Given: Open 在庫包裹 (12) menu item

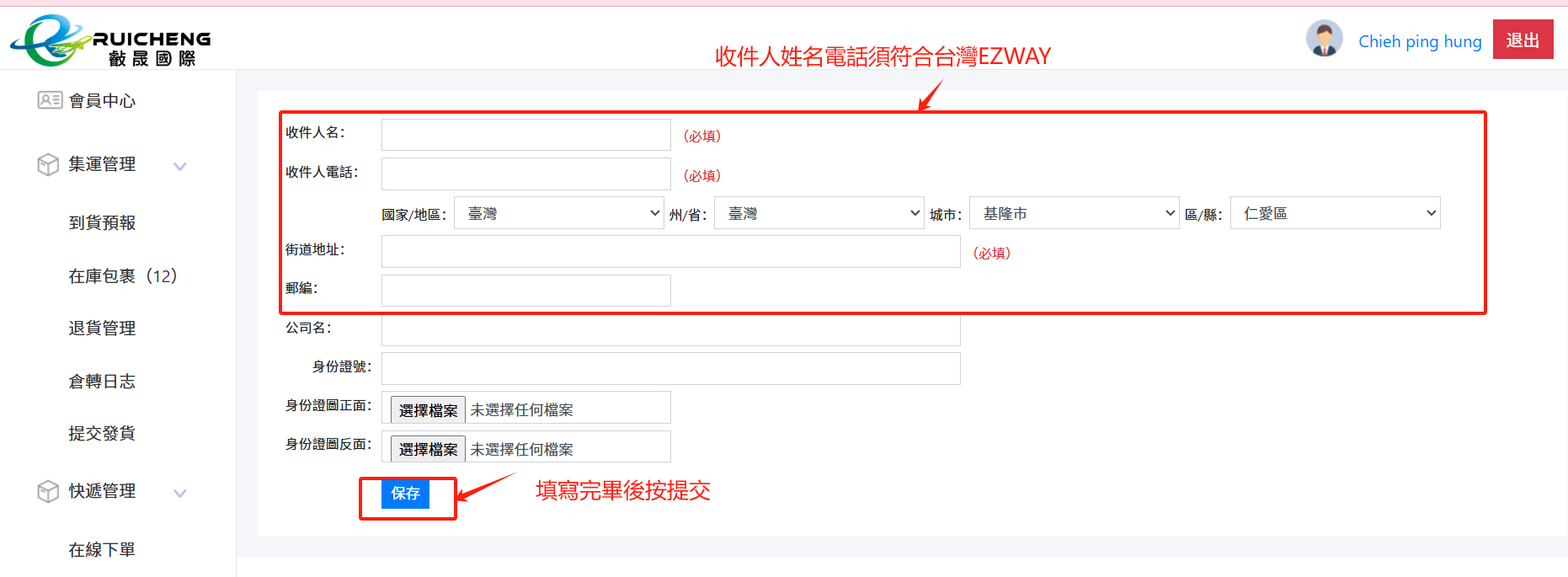Looking at the screenshot, I should [x=123, y=276].
